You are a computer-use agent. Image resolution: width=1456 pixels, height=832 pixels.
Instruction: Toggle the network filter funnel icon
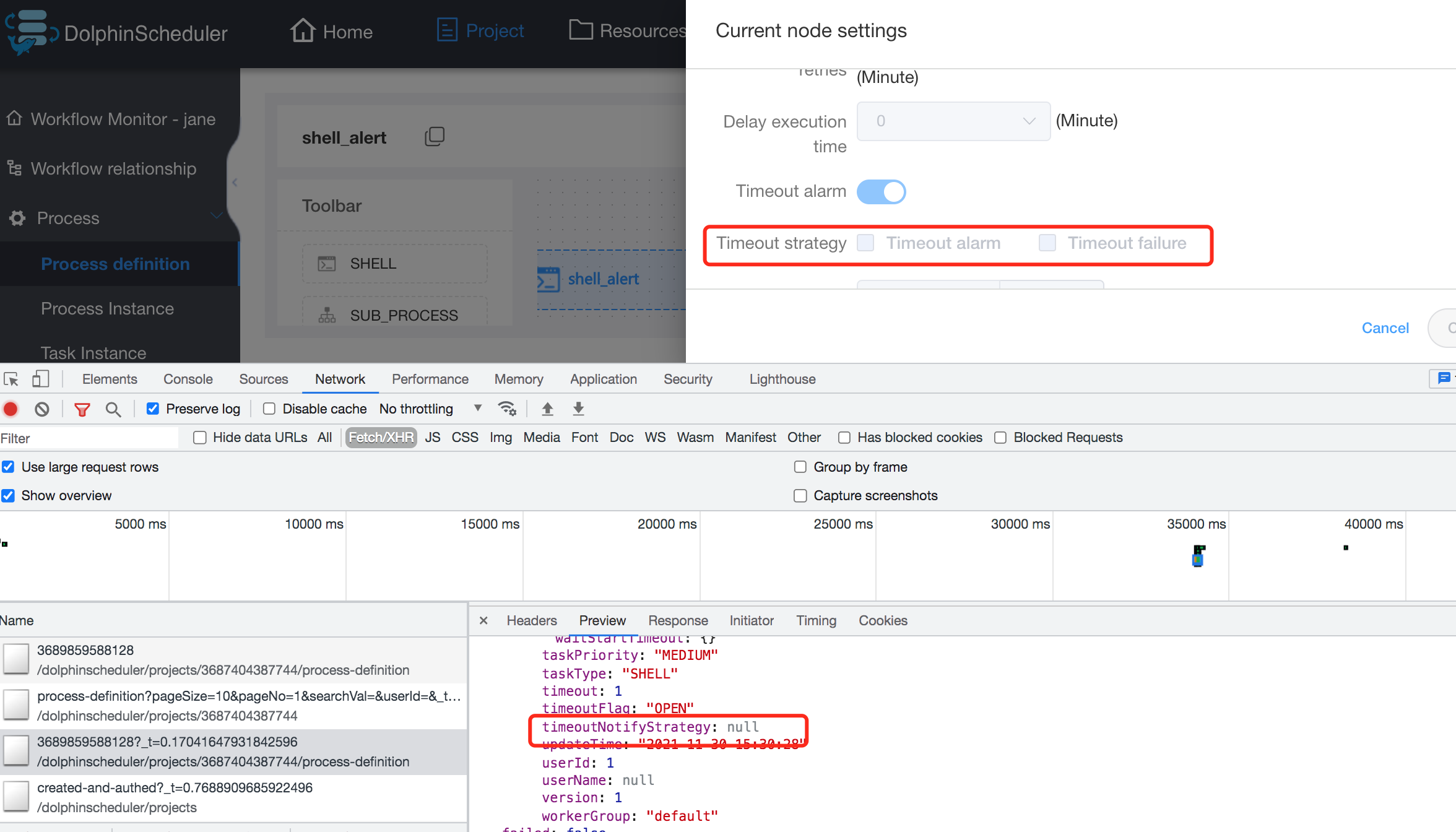point(82,409)
